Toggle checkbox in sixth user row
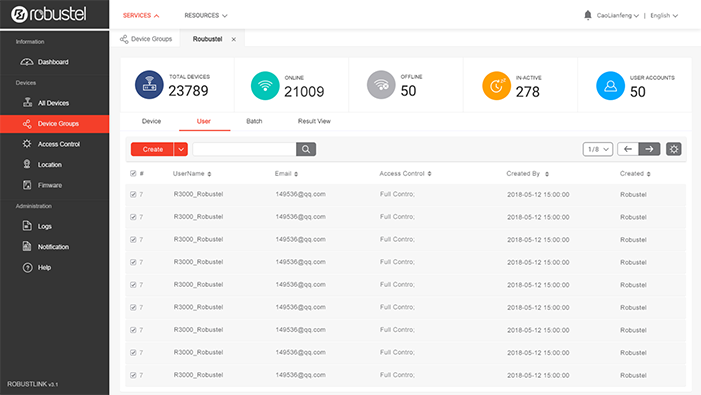The width and height of the screenshot is (701, 395). coord(133,307)
